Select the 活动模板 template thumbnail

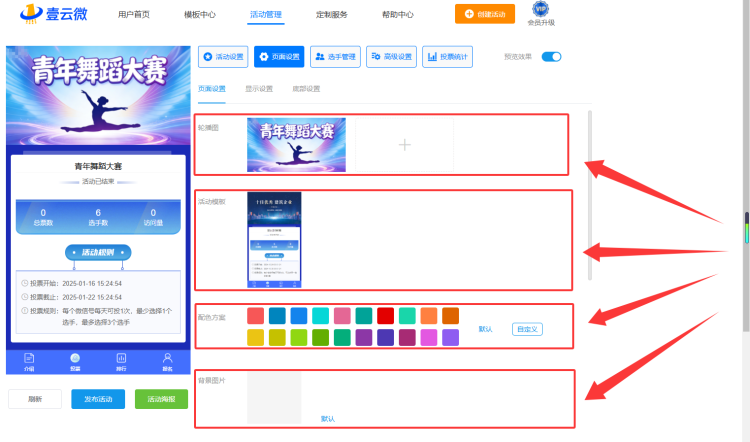click(x=274, y=240)
